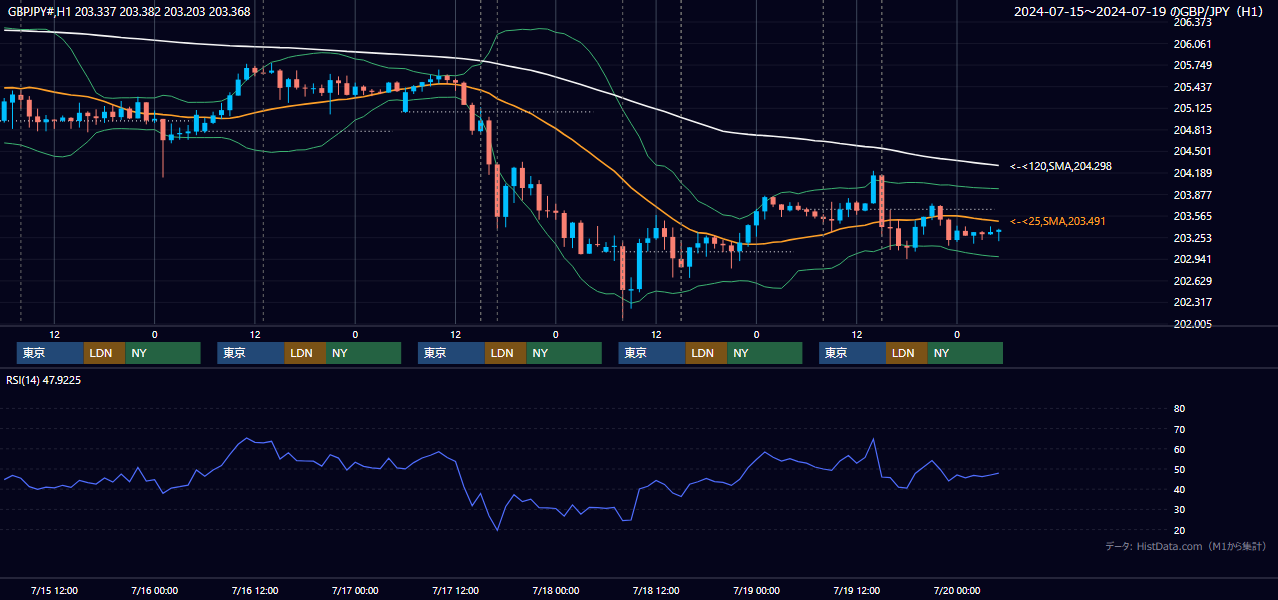Select the 7/17 12:00 time axis label
The height and width of the screenshot is (600, 1278).
click(455, 590)
